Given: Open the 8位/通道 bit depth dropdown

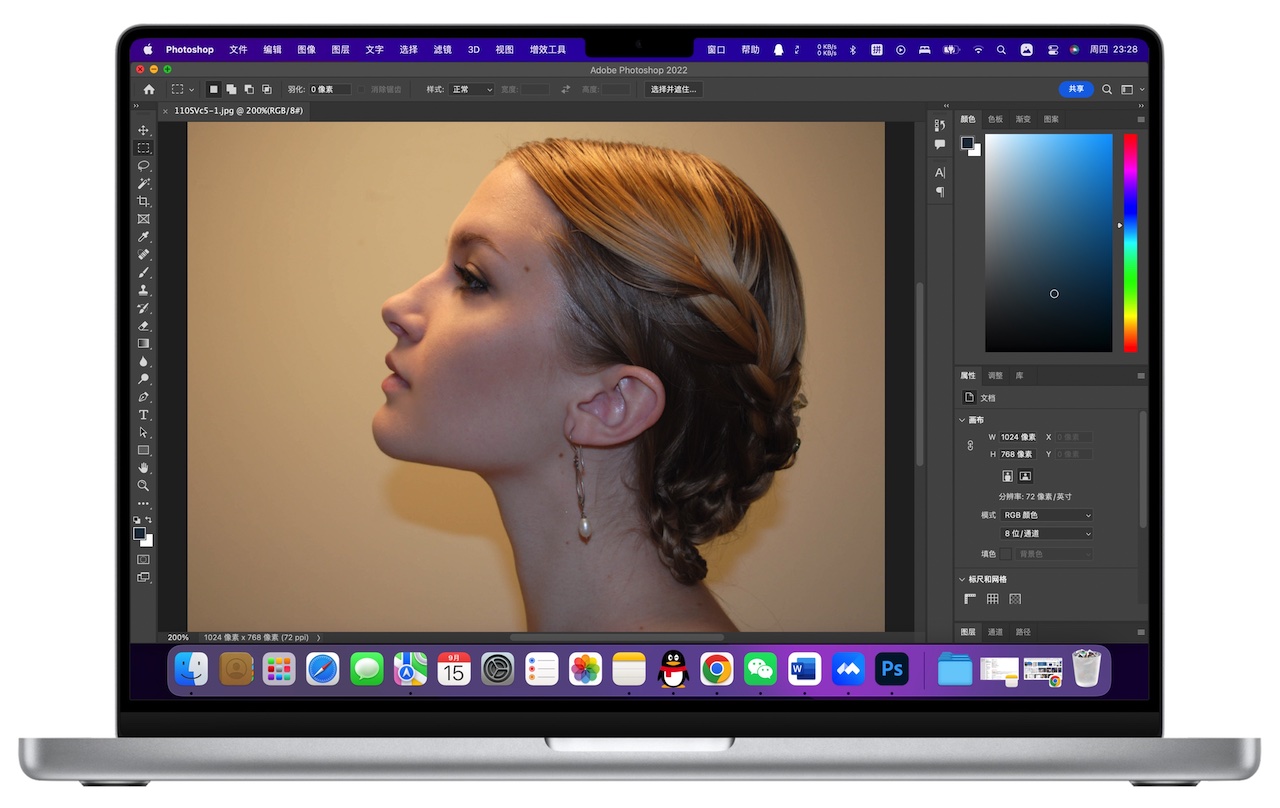Looking at the screenshot, I should 1046,533.
